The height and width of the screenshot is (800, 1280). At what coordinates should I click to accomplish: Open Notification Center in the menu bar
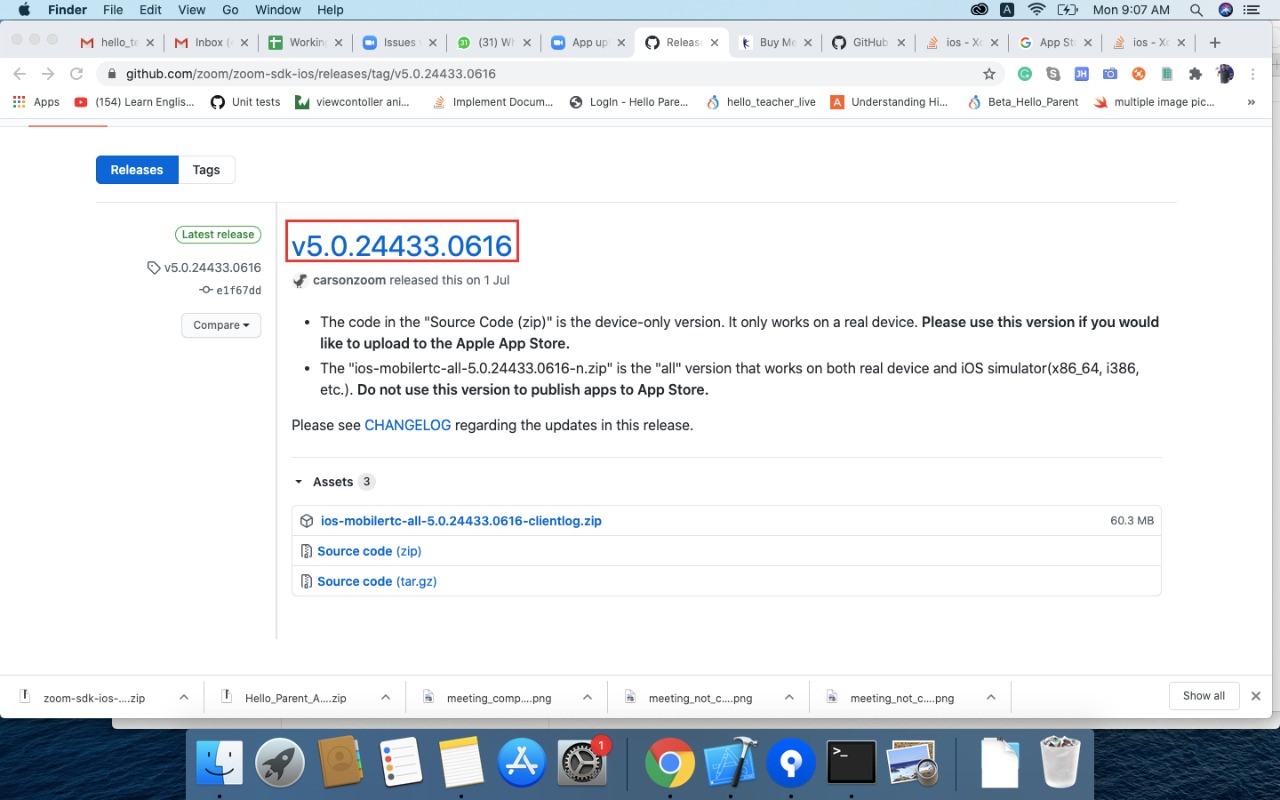[x=1251, y=10]
